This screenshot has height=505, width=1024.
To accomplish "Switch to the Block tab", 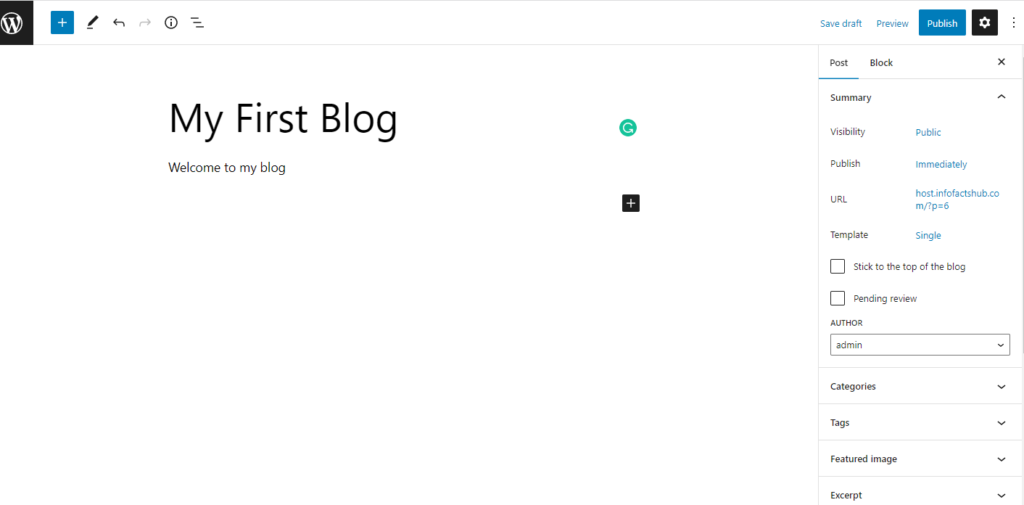I will pos(881,63).
